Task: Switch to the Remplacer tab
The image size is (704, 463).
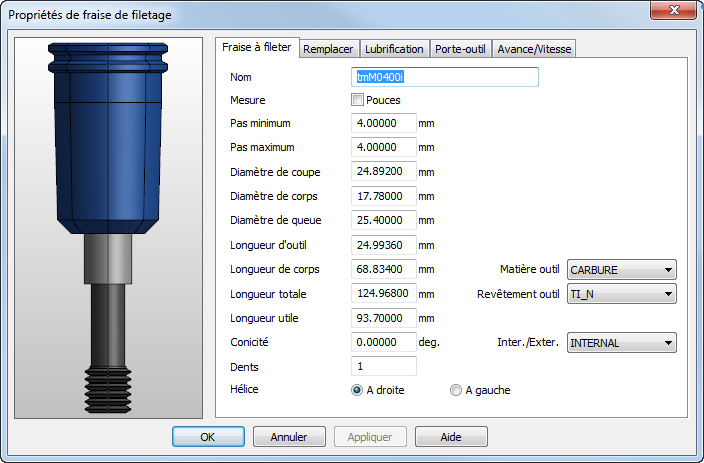Action: [x=328, y=49]
